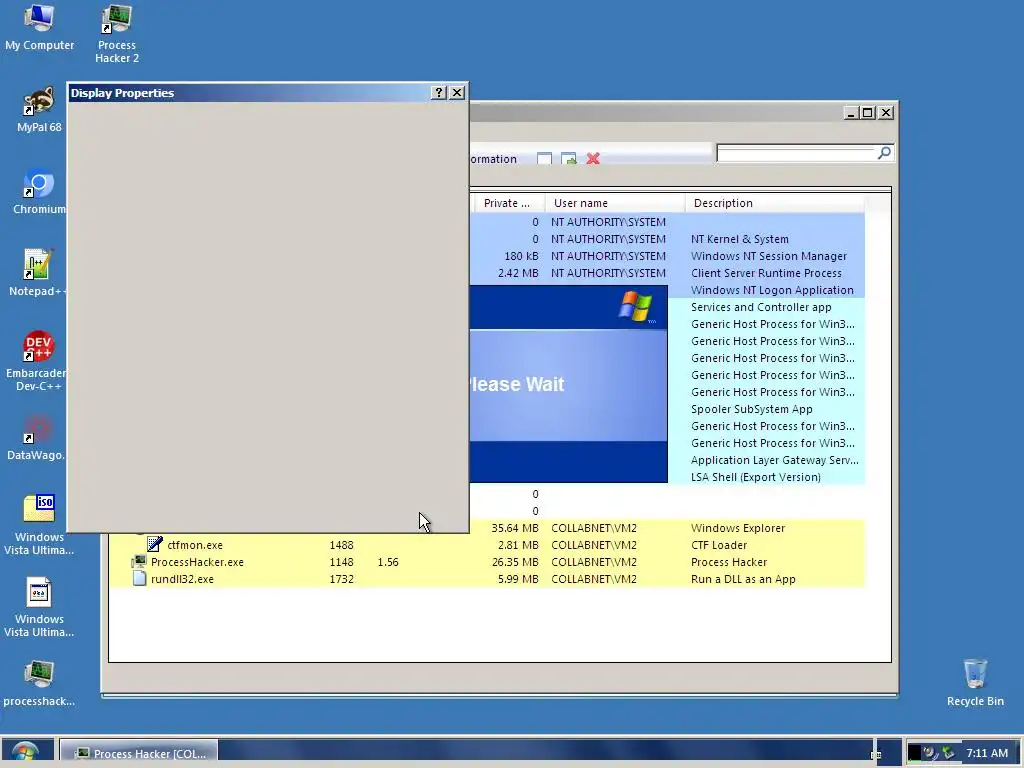Launch the Chromium desktop shortcut
Image resolution: width=1024 pixels, height=768 pixels.
click(x=39, y=193)
